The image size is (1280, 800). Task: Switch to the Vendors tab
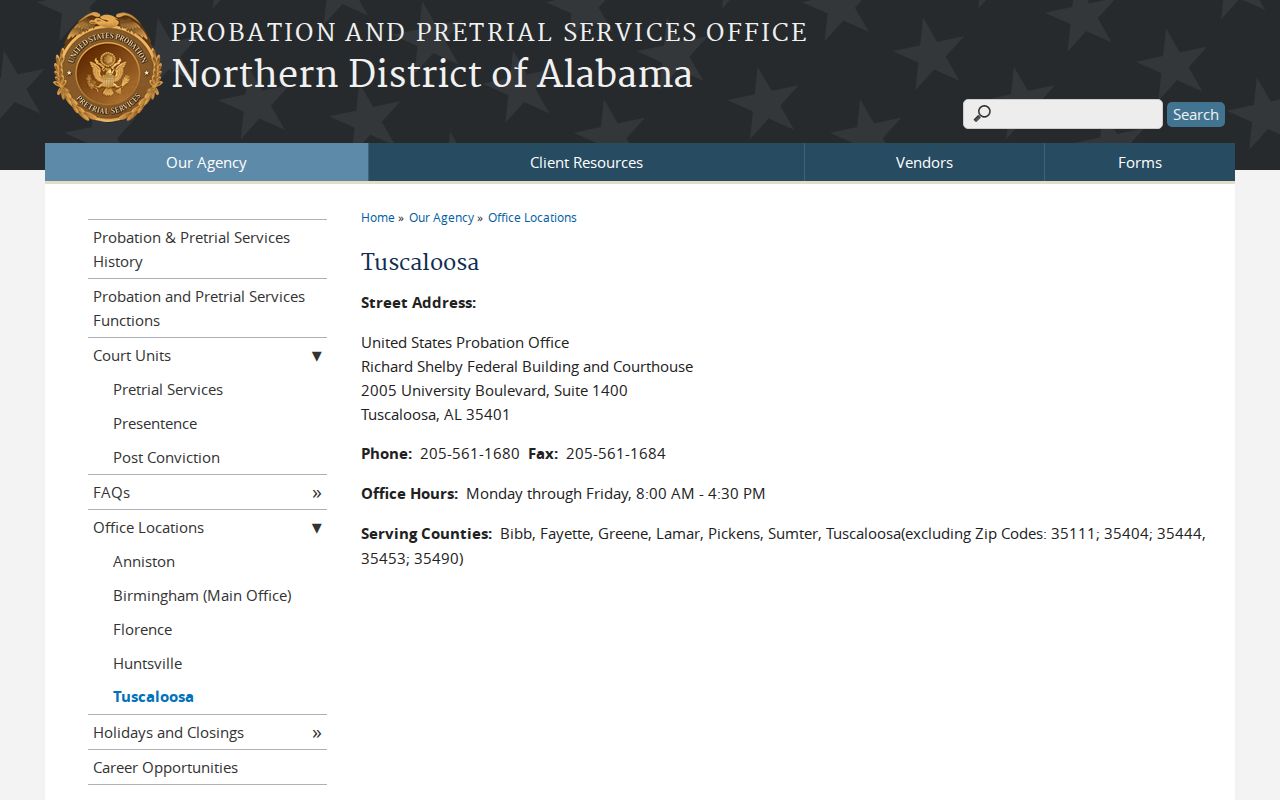[x=924, y=162]
